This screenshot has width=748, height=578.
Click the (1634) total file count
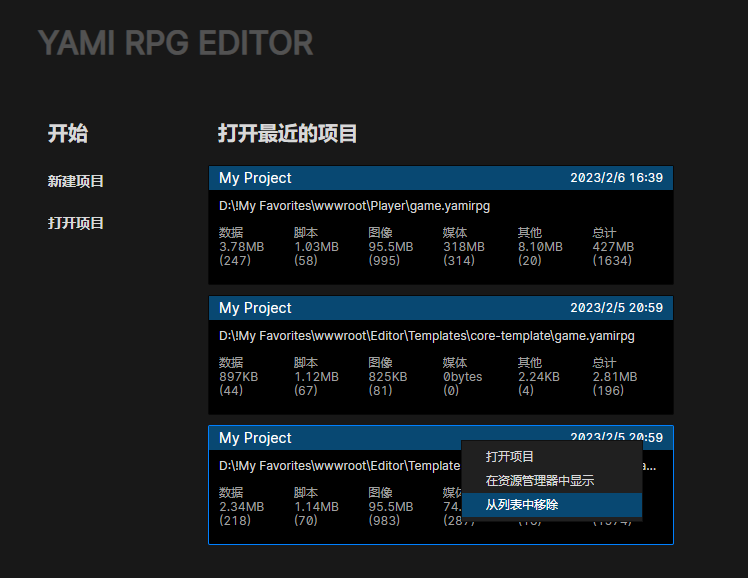click(612, 260)
